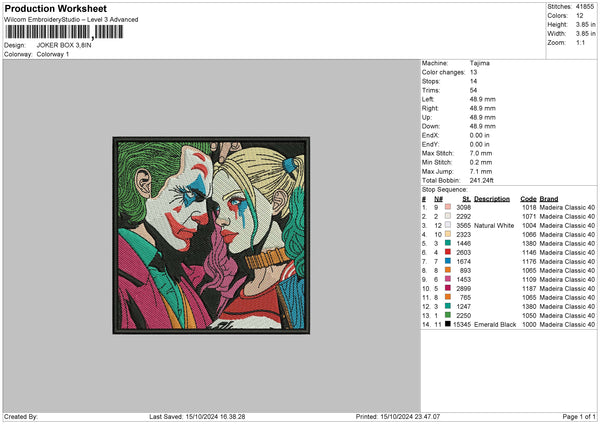Click the pink swatch beside 1453 stitches

point(448,279)
